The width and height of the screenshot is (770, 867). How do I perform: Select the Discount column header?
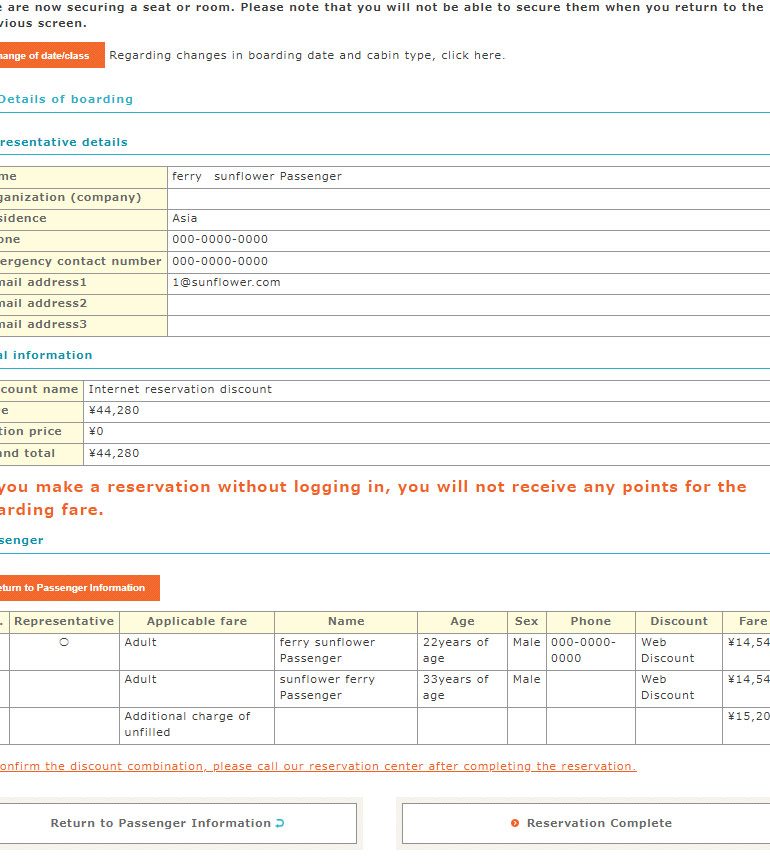click(678, 621)
